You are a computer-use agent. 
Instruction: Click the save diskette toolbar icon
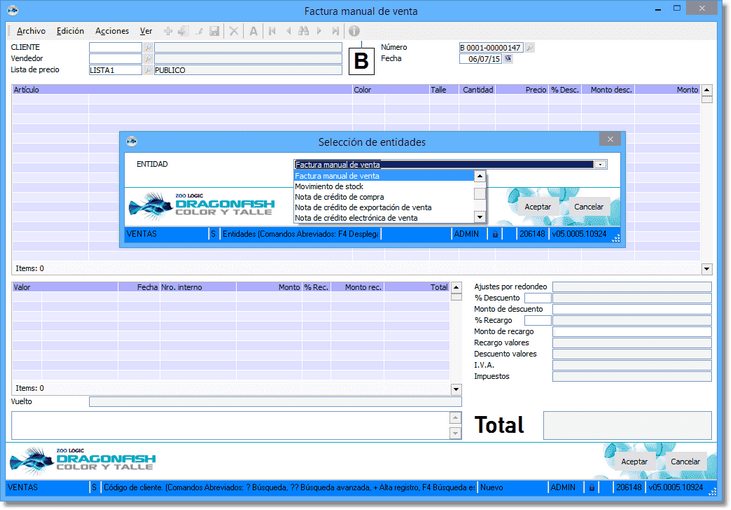[x=214, y=31]
